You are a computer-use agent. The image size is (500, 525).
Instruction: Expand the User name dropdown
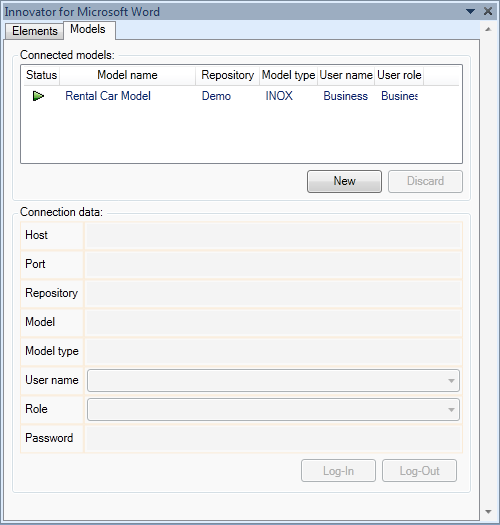(451, 381)
